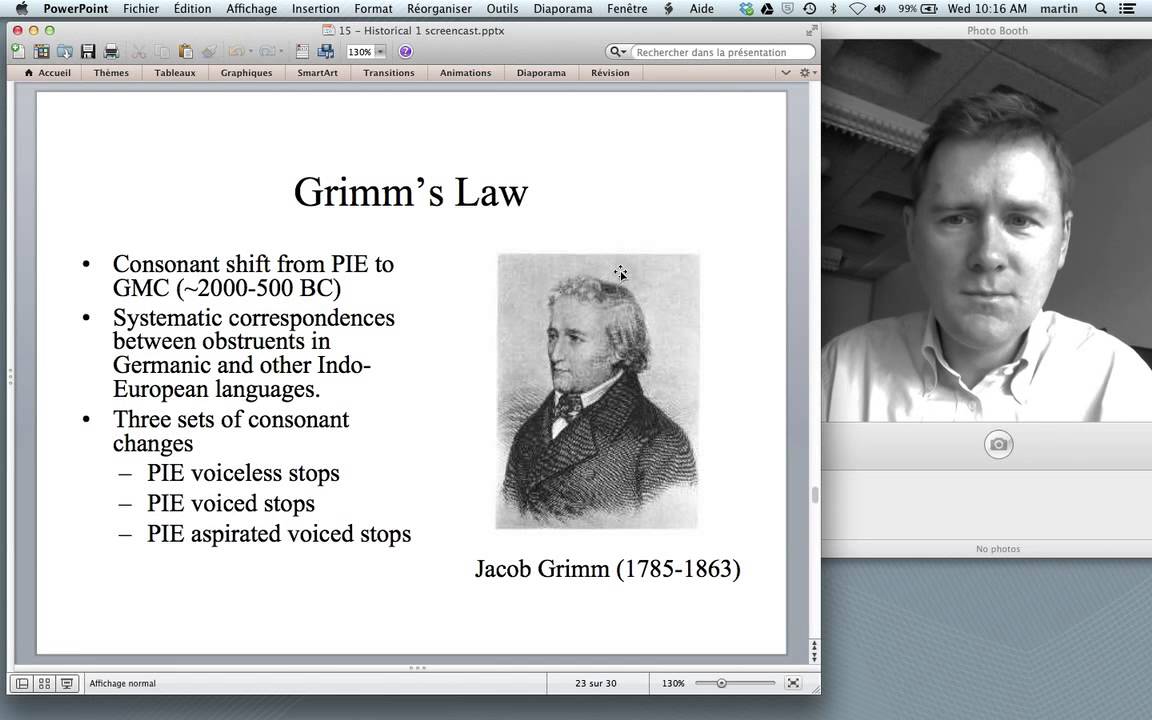Screen dimensions: 1152x720
Task: Click the Grimm's Law slide title
Action: [411, 192]
